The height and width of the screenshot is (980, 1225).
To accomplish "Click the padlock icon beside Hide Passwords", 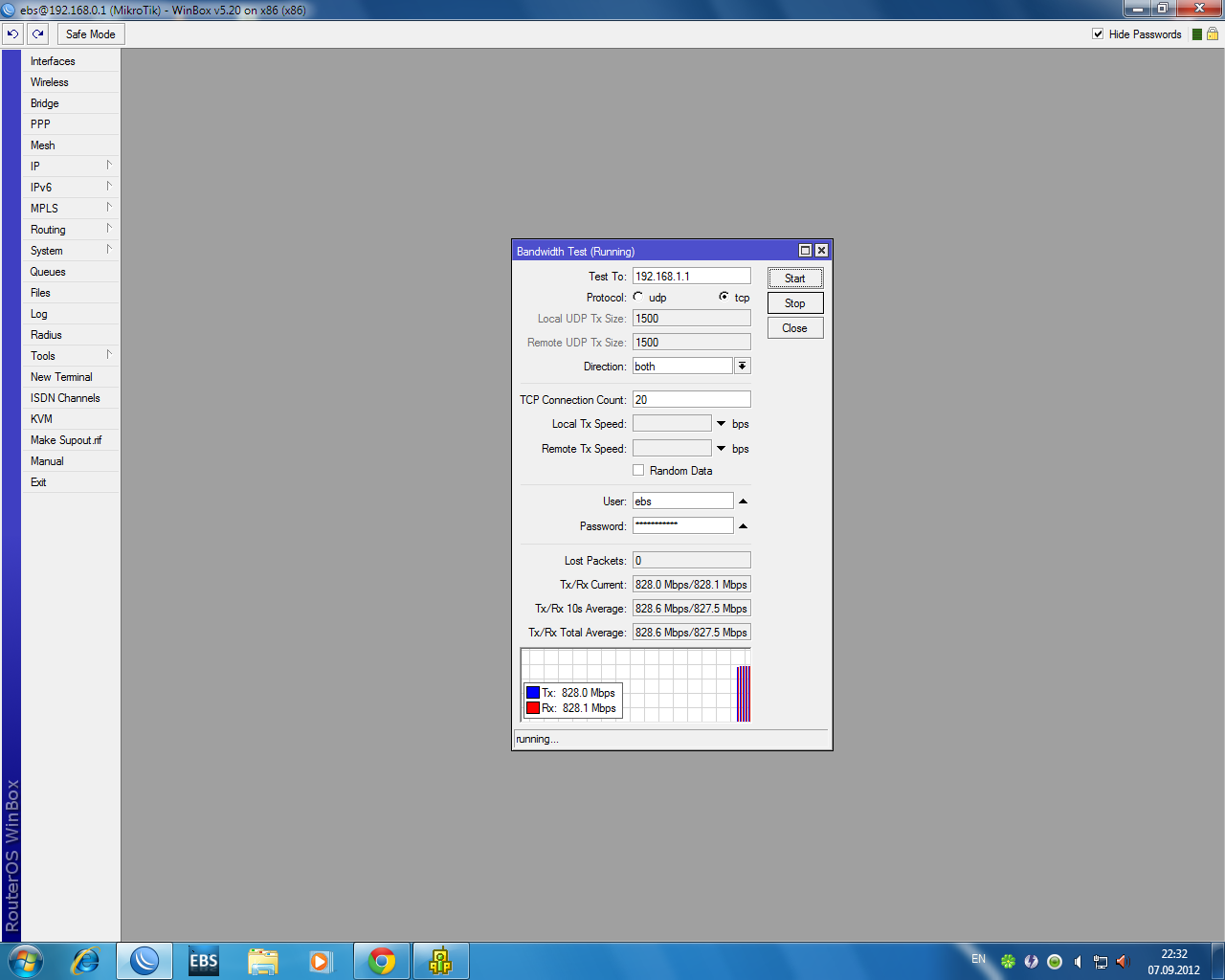I will pos(1213,33).
